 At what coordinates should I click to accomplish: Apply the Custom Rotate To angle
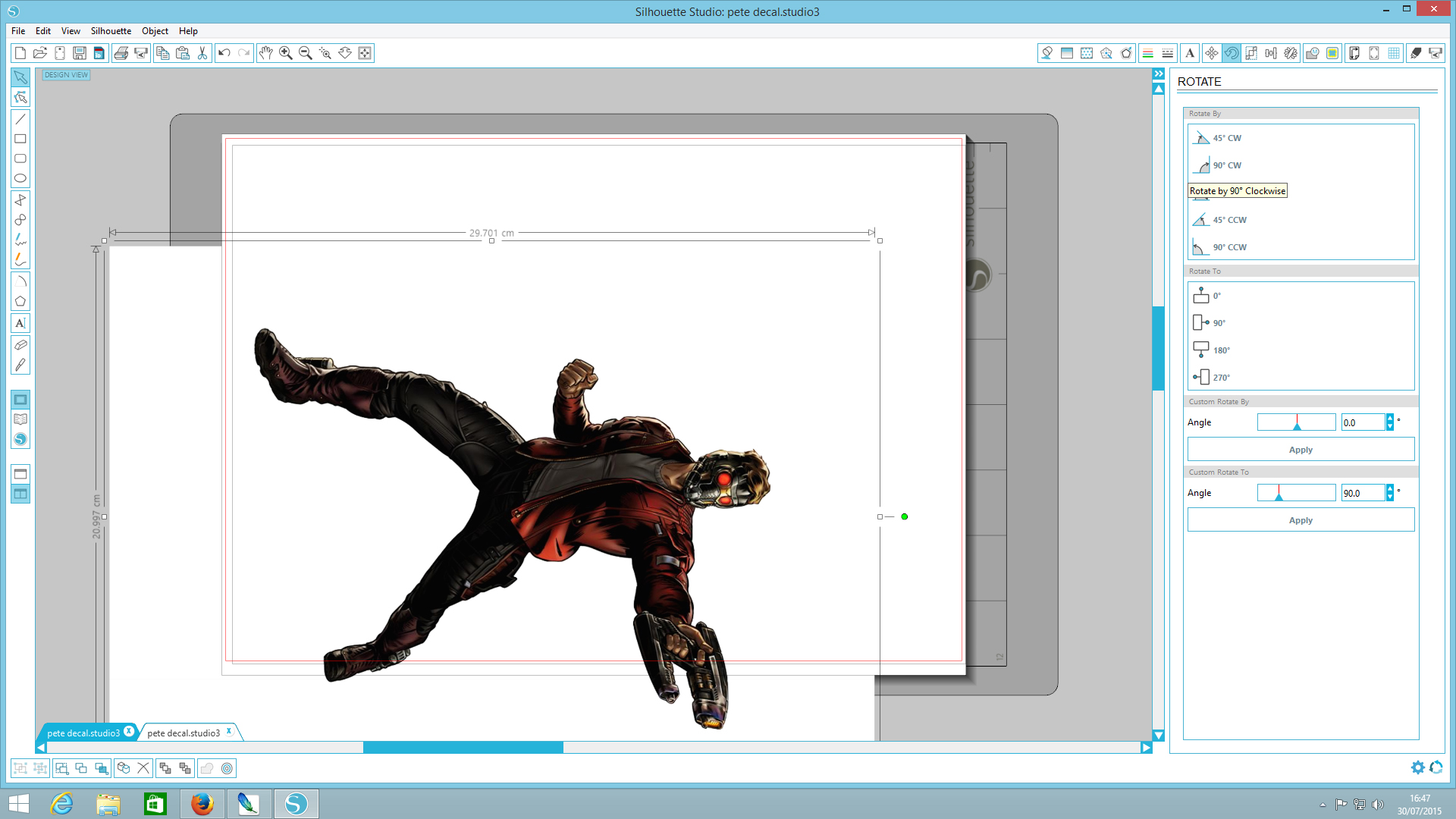point(1301,520)
